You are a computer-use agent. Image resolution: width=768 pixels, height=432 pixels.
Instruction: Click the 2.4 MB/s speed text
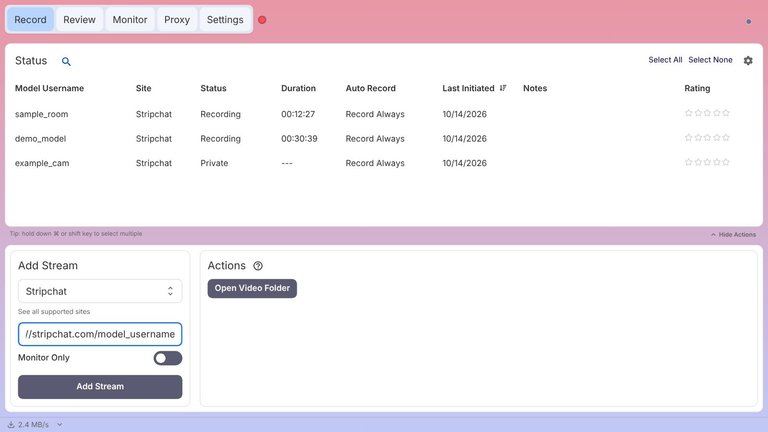point(33,425)
